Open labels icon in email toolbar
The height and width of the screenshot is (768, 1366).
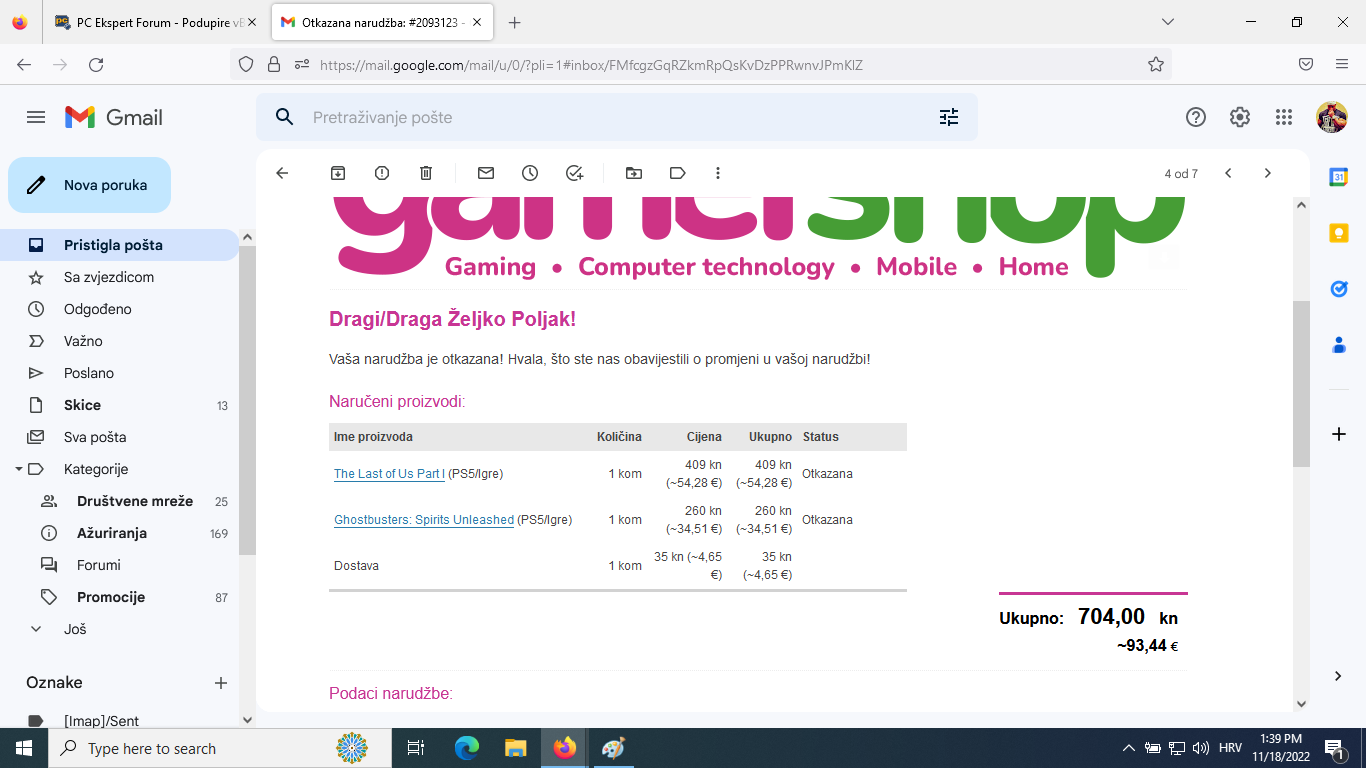[x=678, y=173]
